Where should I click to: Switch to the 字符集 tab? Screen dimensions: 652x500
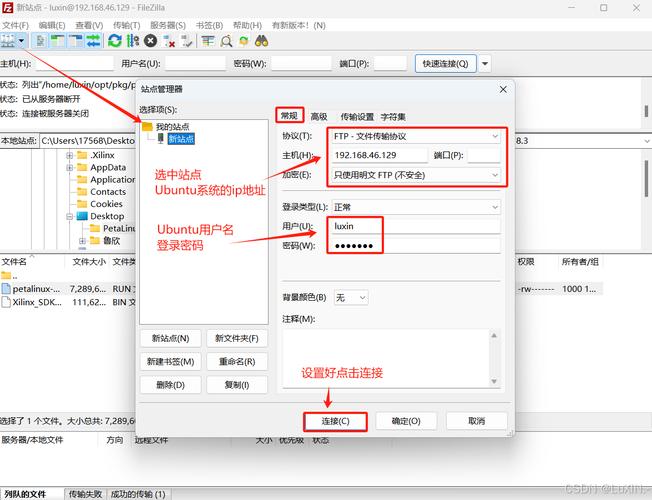pyautogui.click(x=393, y=117)
